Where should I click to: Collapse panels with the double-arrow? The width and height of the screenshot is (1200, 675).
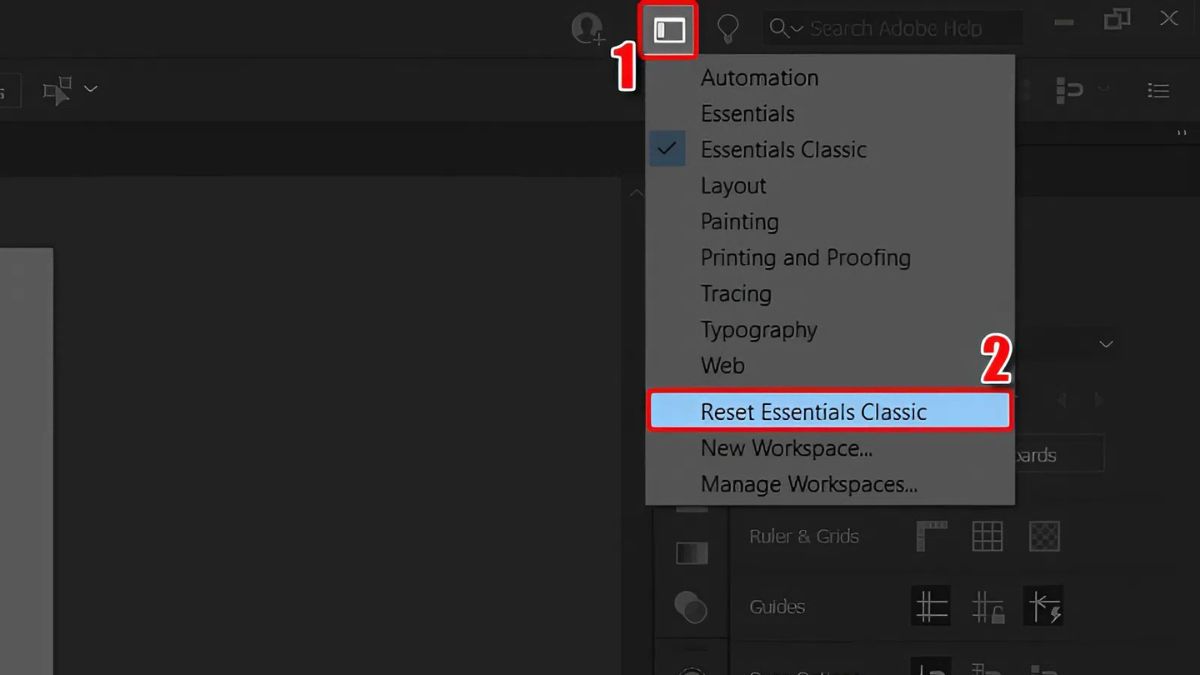[x=1183, y=134]
